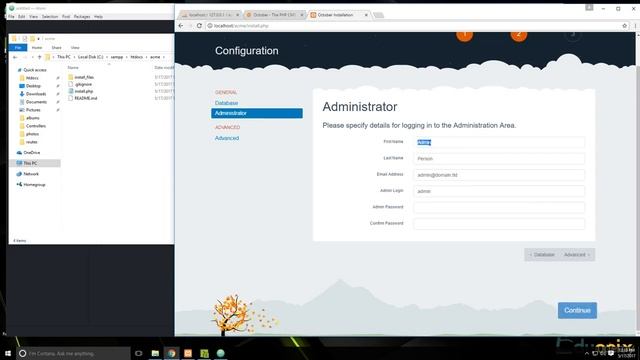This screenshot has height=360, width=640.
Task: Select Administrator in the config sidebar
Action: (257, 113)
